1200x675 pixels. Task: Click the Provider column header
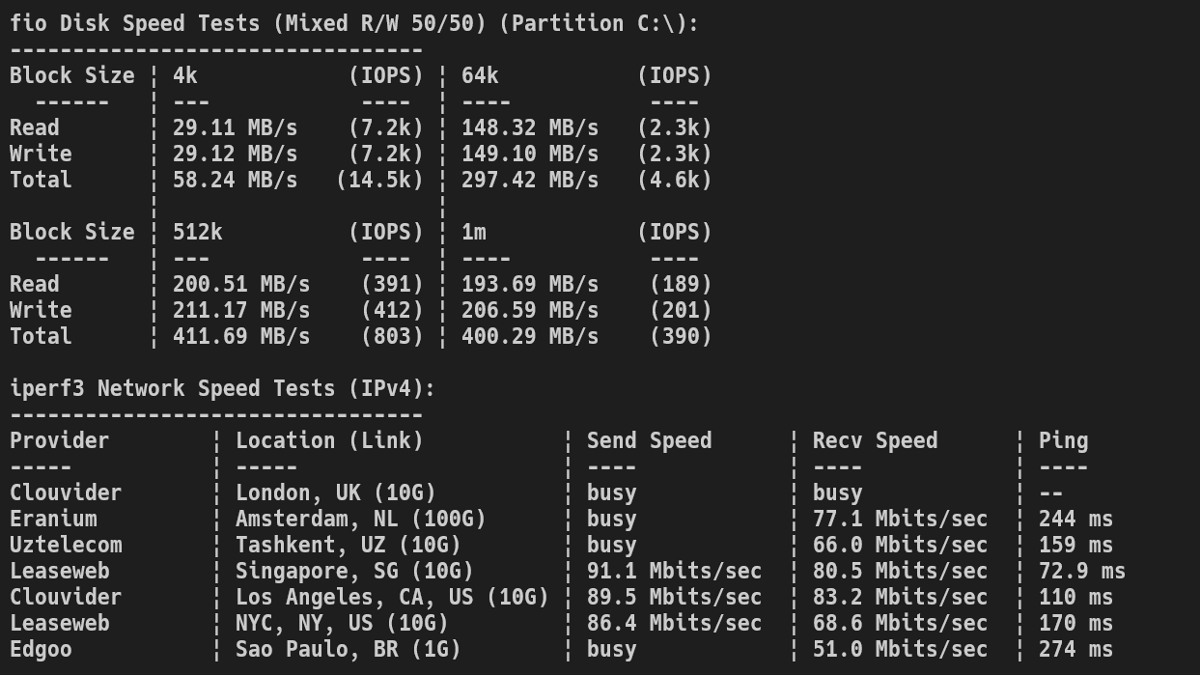click(60, 440)
